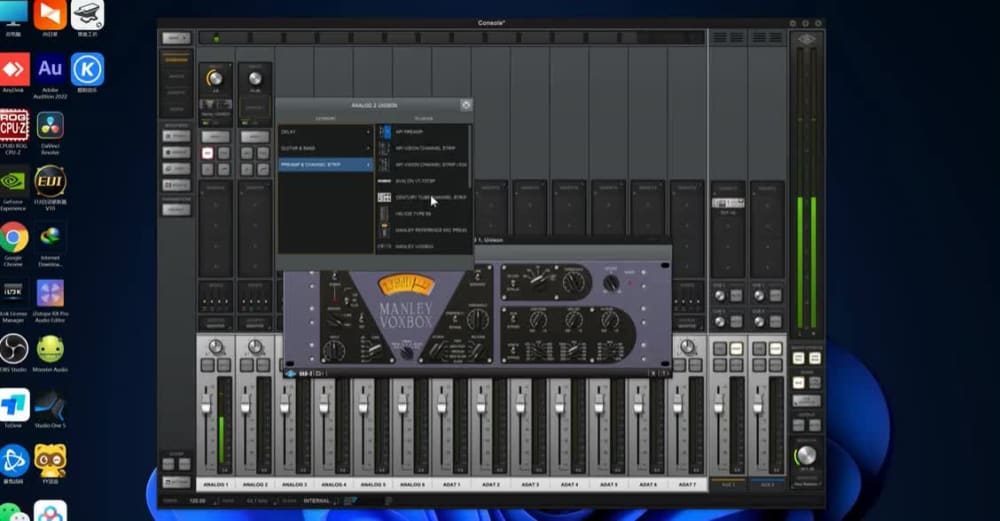Viewport: 1000px width, 521px height.
Task: Select OVERVIEW view in Console sidebar
Action: [177, 61]
